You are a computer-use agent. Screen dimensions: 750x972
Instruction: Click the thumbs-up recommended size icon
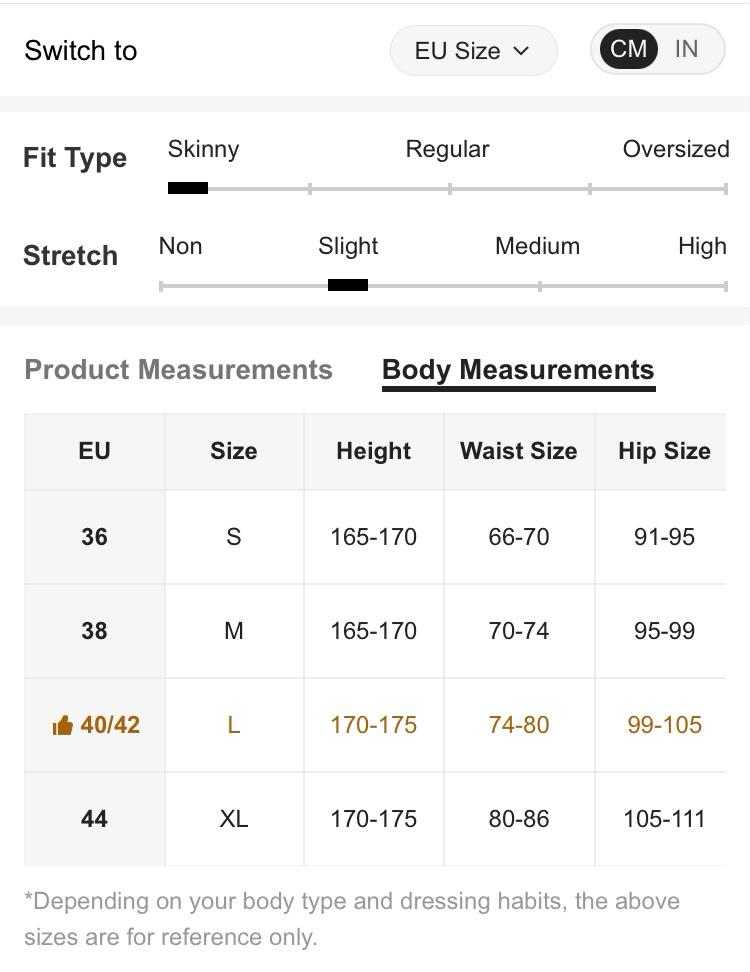click(63, 726)
